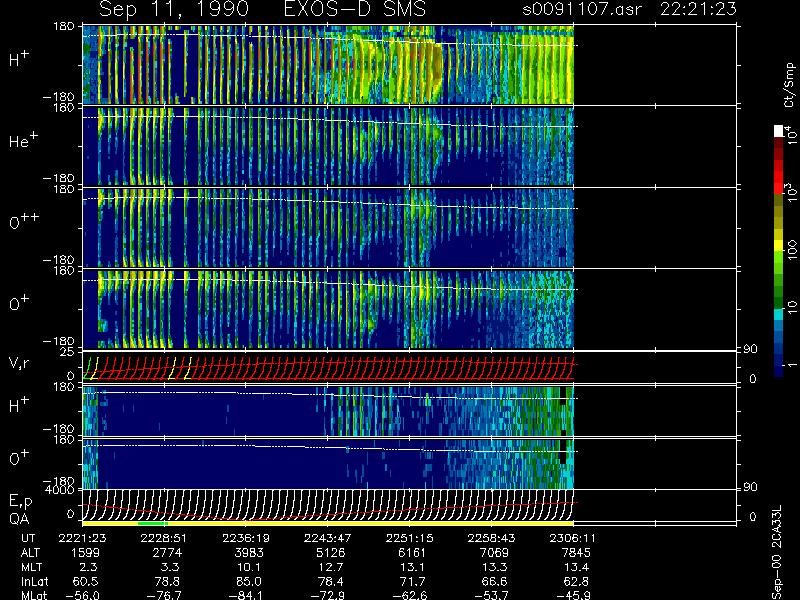Screen dimensions: 800x600
Task: Click the header time '22:21:23'
Action: point(698,9)
